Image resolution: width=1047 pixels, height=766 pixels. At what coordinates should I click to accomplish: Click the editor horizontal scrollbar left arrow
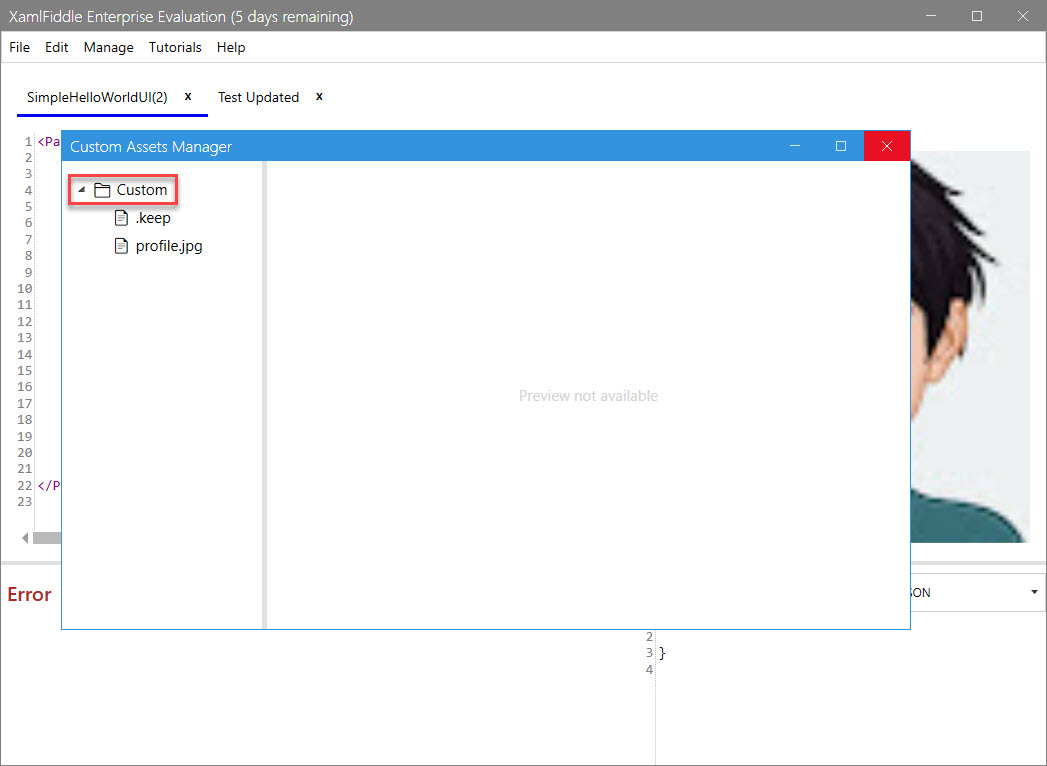pos(25,538)
